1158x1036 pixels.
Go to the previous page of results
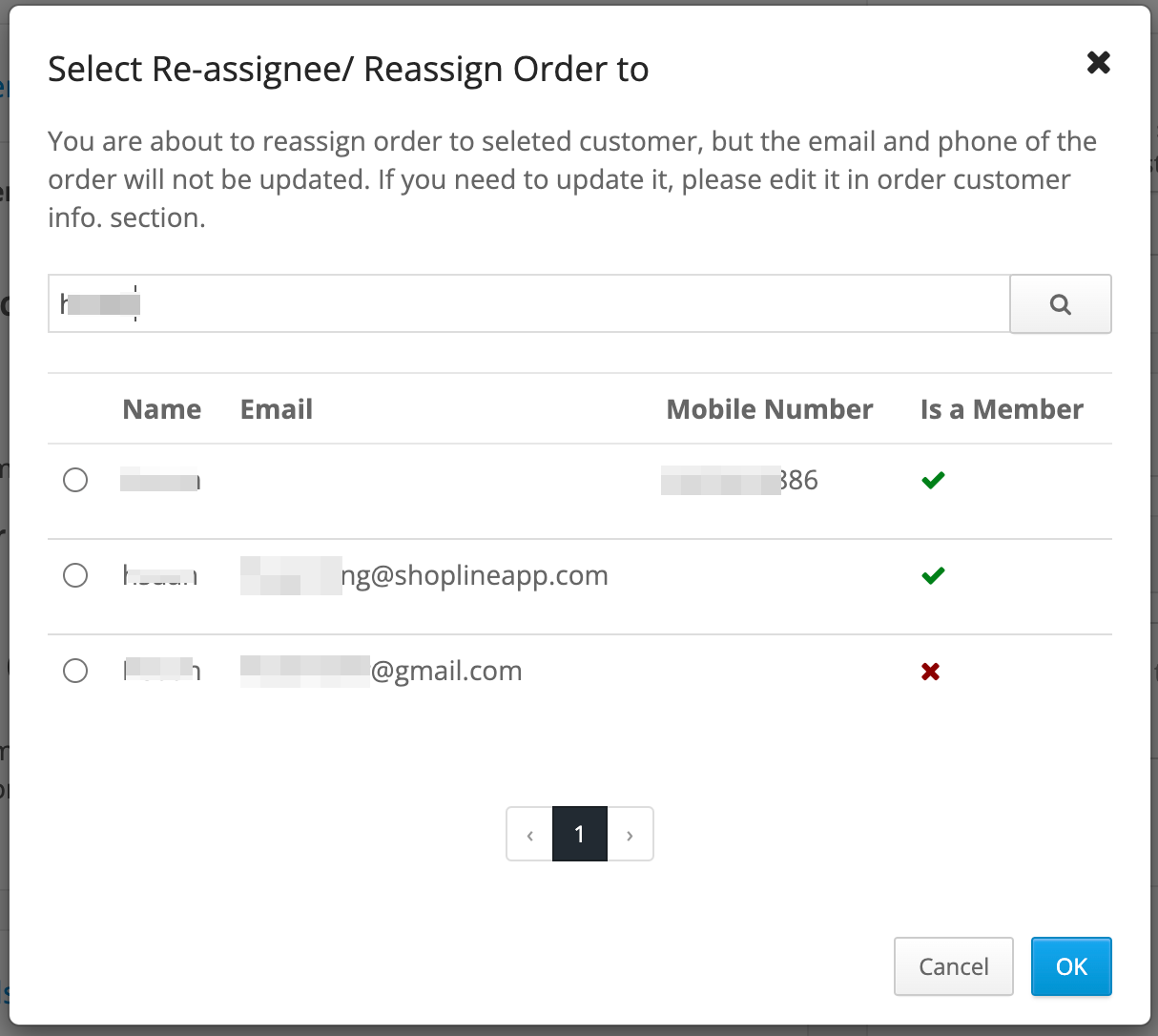click(x=529, y=835)
